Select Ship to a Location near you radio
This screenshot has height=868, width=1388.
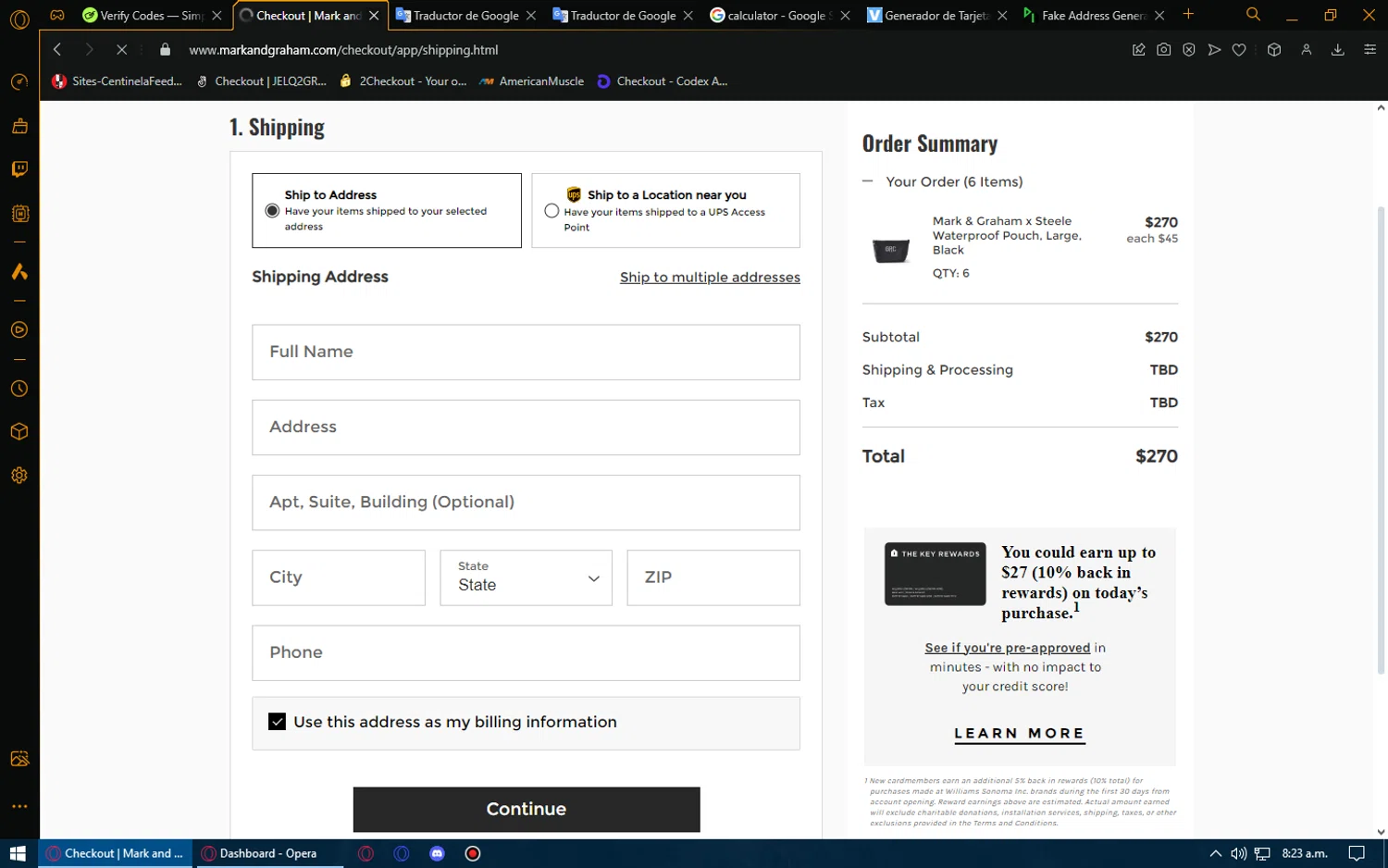point(551,211)
